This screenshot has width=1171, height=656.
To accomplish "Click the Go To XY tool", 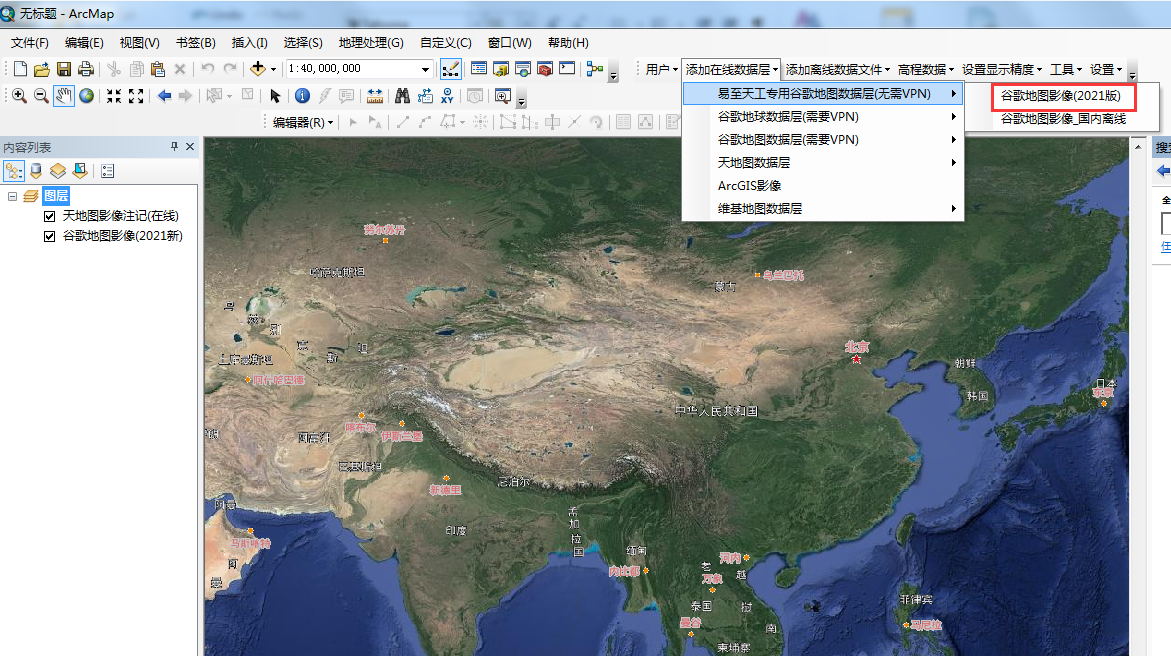I will (x=447, y=96).
